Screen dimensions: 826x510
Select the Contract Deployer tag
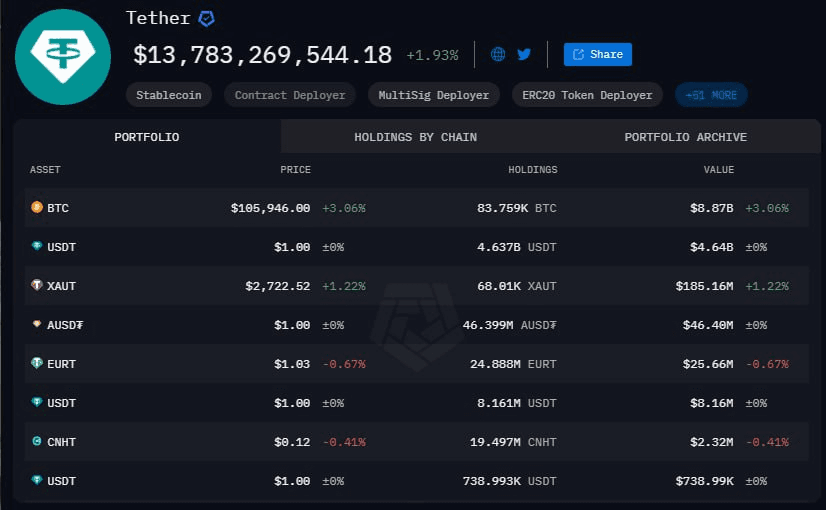pyautogui.click(x=290, y=95)
